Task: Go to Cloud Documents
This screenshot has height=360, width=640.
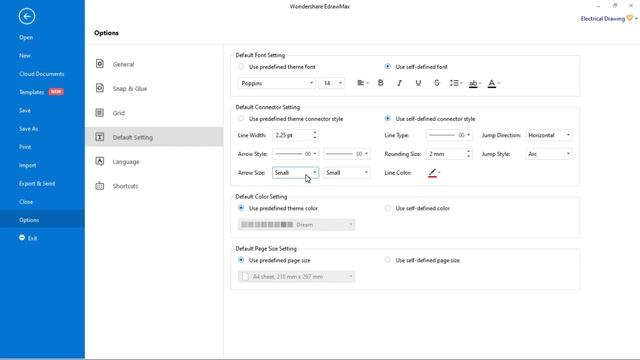Action: (42, 74)
